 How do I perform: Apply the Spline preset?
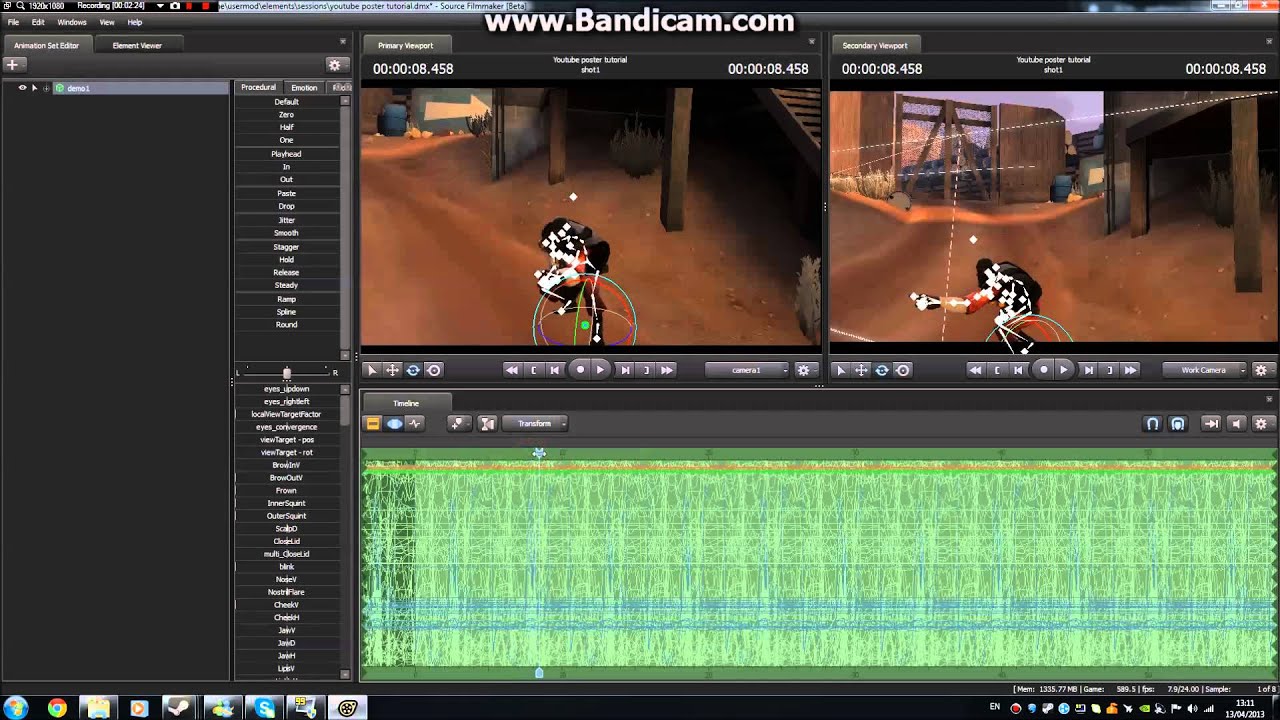pyautogui.click(x=287, y=311)
